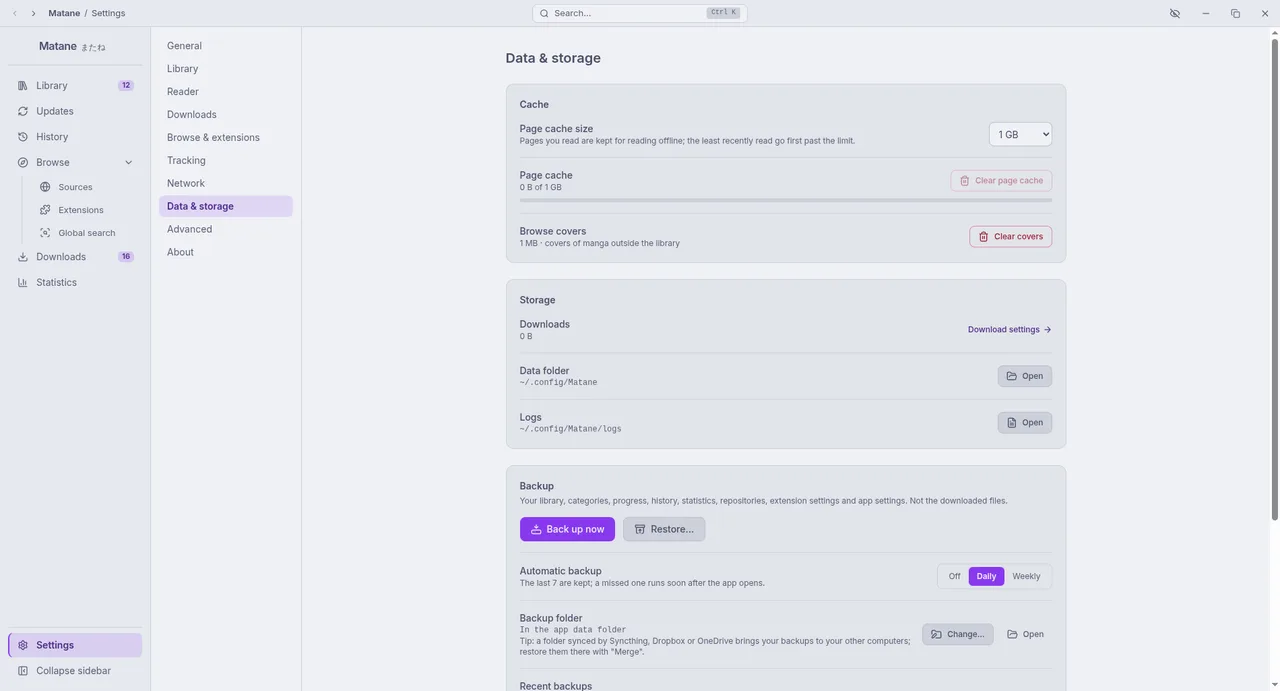The height and width of the screenshot is (691, 1280).
Task: Toggle the incognito eye-off icon
Action: [x=1175, y=13]
